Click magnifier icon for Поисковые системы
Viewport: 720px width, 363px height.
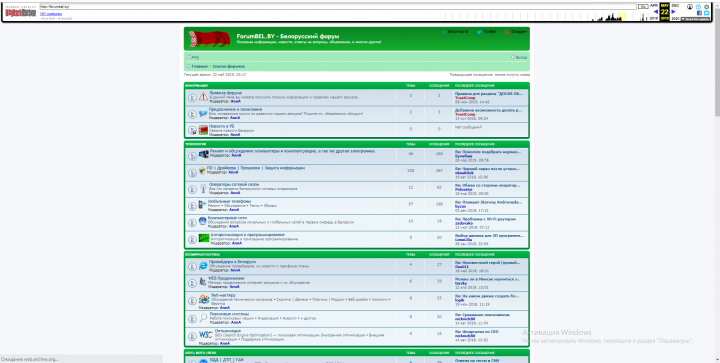point(203,317)
